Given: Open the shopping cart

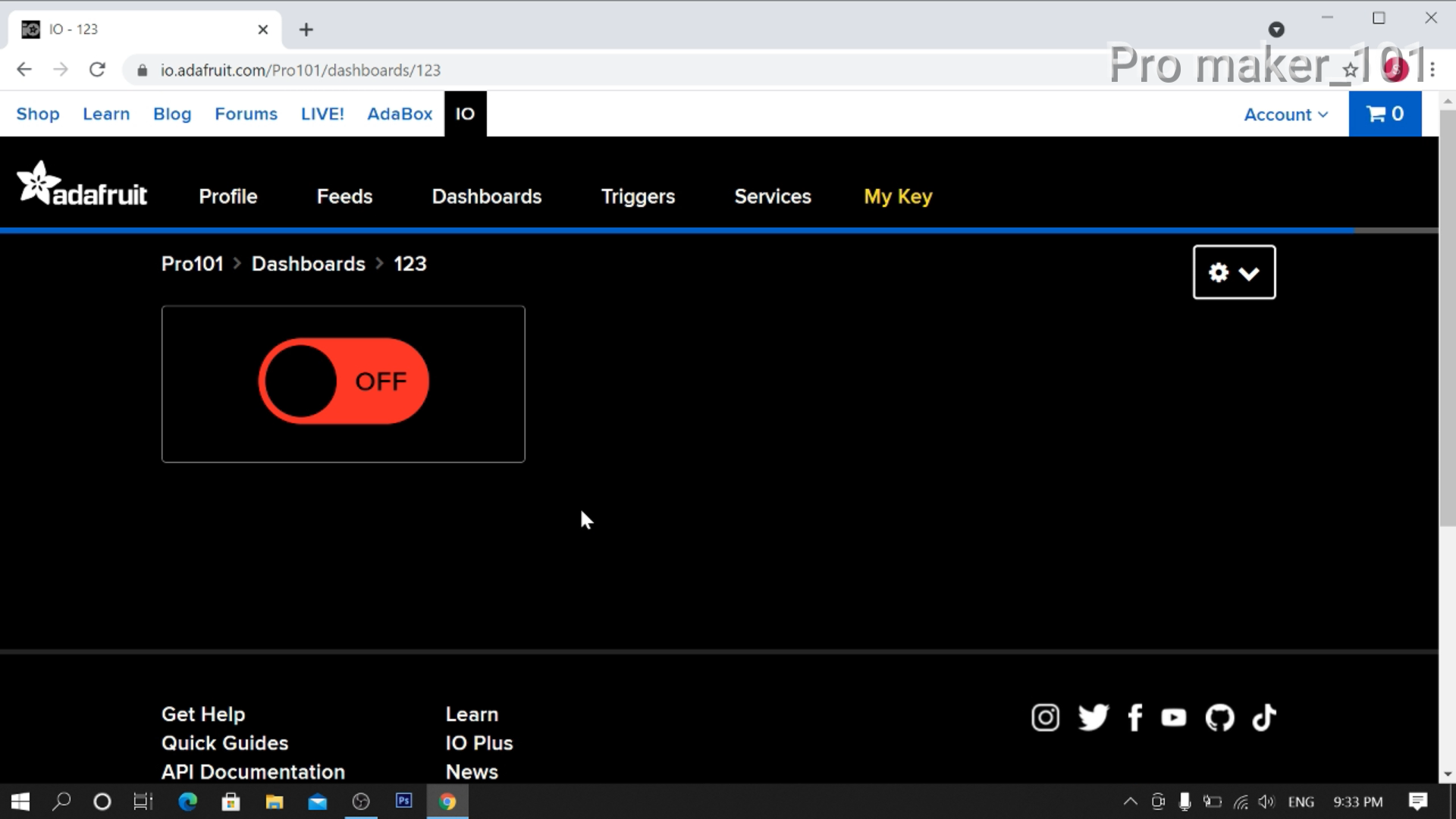Looking at the screenshot, I should (1385, 114).
